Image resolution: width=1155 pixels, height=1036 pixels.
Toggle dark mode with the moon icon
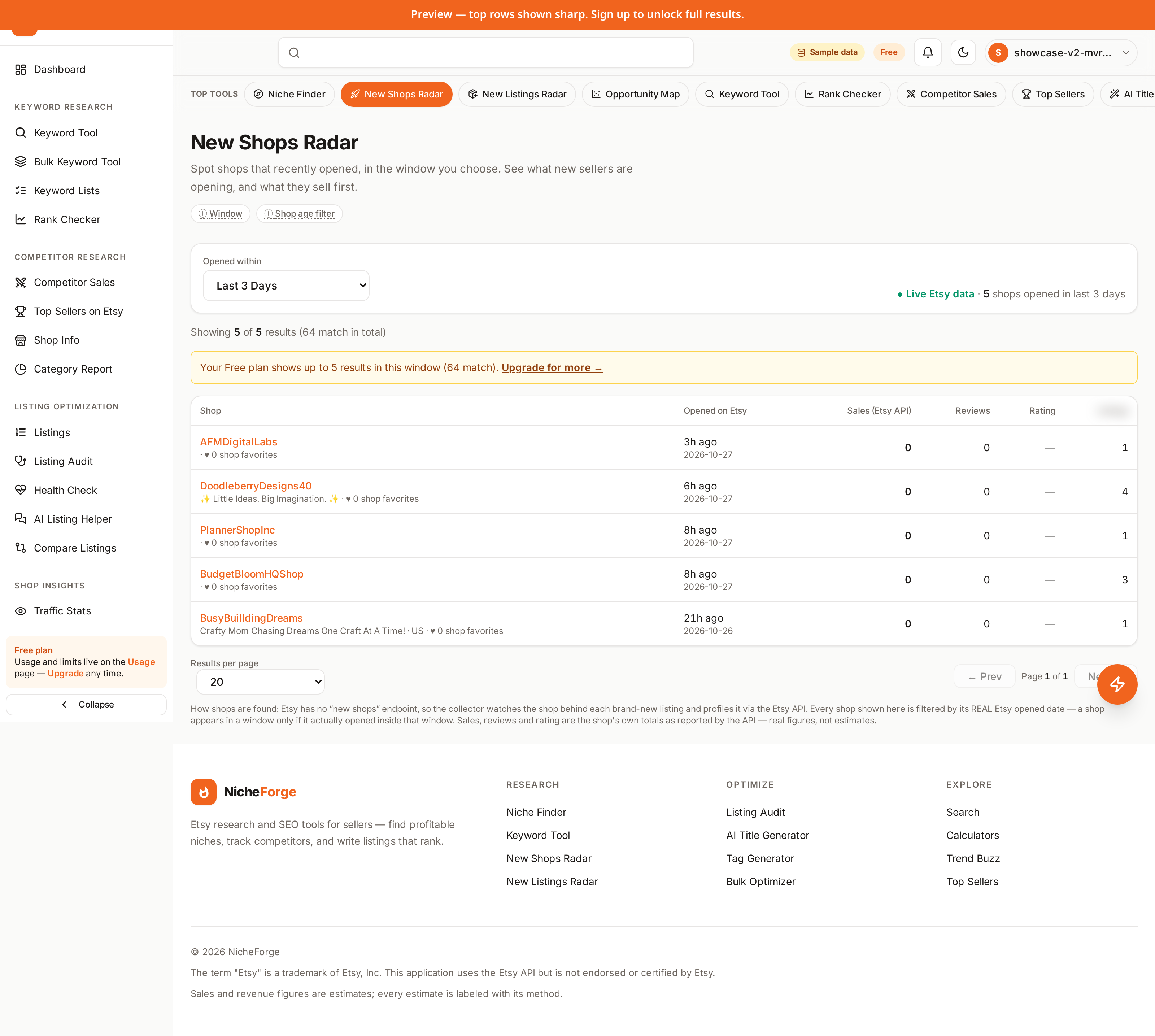[963, 52]
